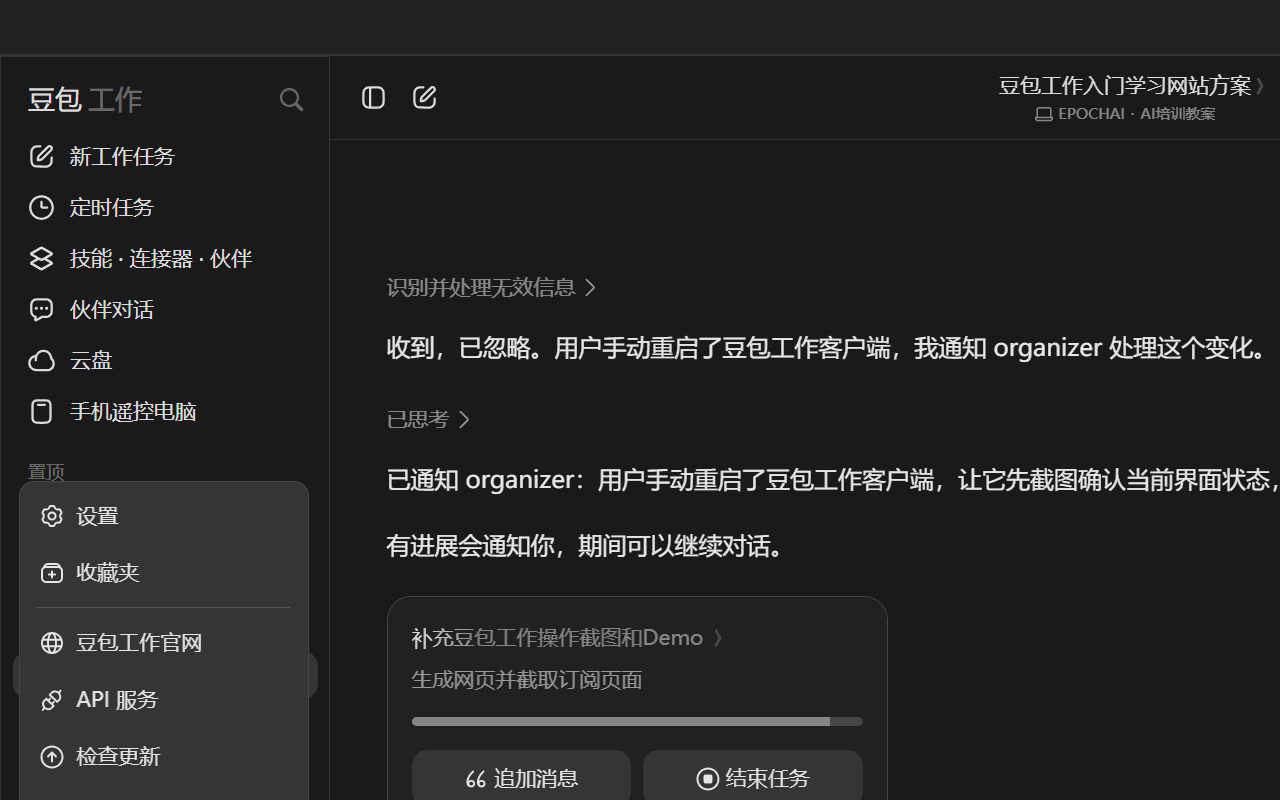
Task: Click EPOCHAI · AI培训教案 subtitle text
Action: tap(1137, 114)
